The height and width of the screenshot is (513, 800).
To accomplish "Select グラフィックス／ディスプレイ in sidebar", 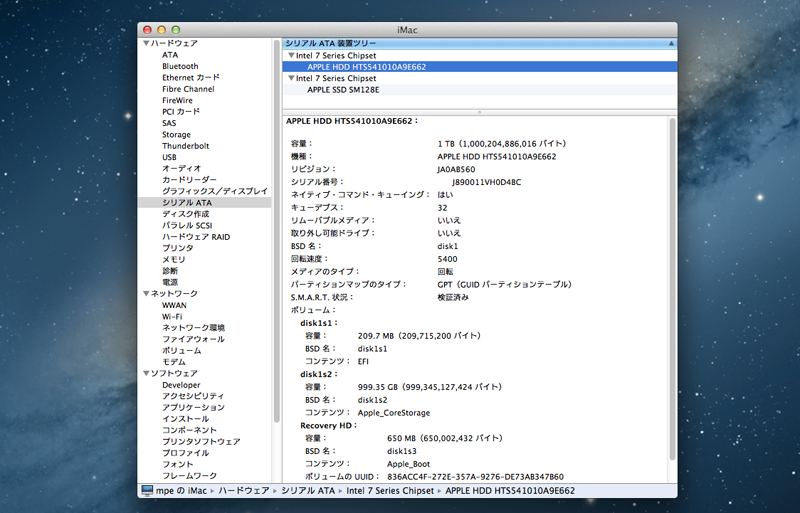I will 214,191.
